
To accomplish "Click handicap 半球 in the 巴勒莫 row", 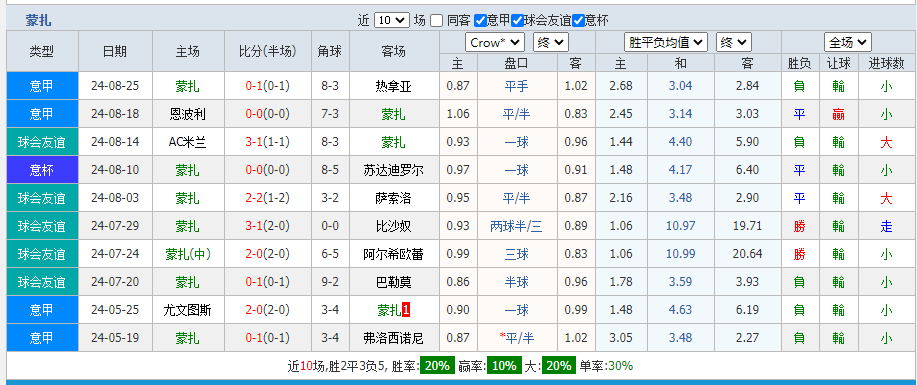I will click(x=516, y=283).
